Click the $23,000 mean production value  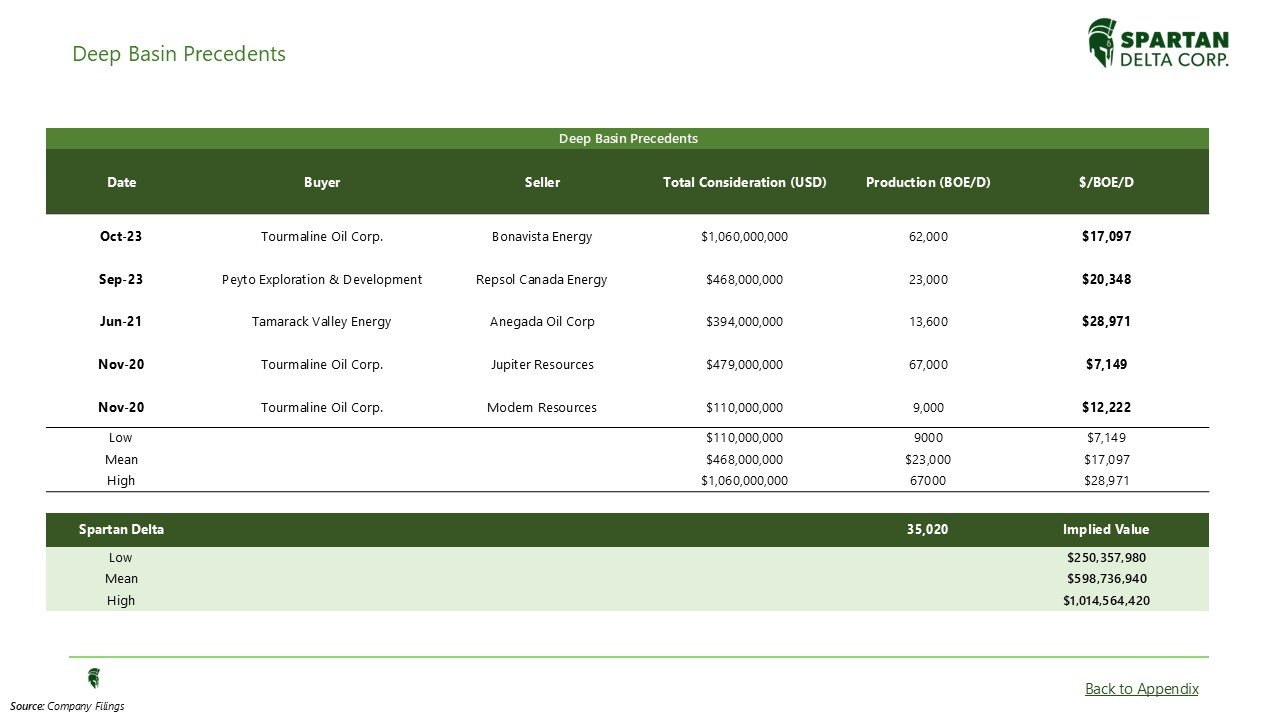click(928, 460)
